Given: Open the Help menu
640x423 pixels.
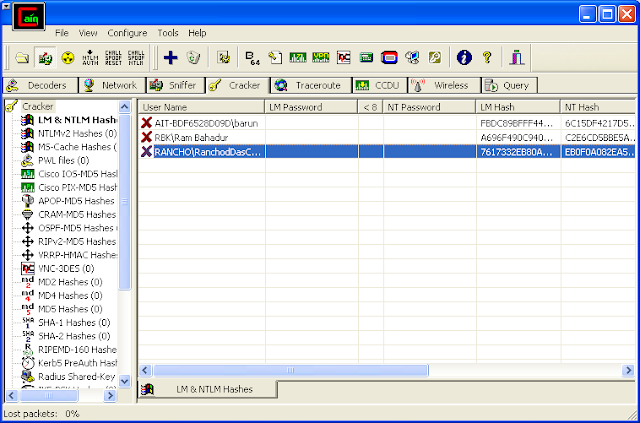Looking at the screenshot, I should [x=197, y=33].
